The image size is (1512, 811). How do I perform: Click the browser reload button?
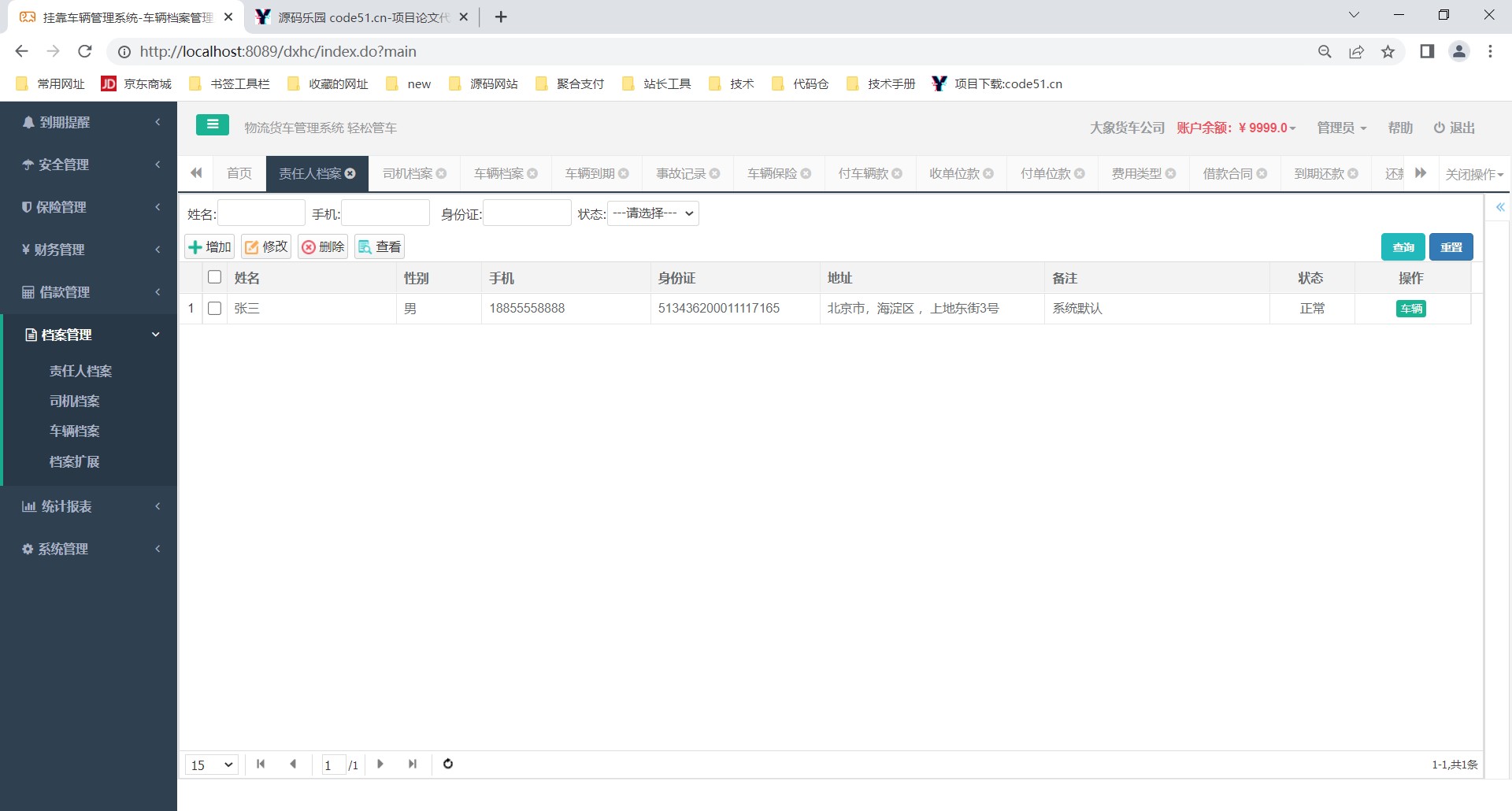(x=85, y=51)
